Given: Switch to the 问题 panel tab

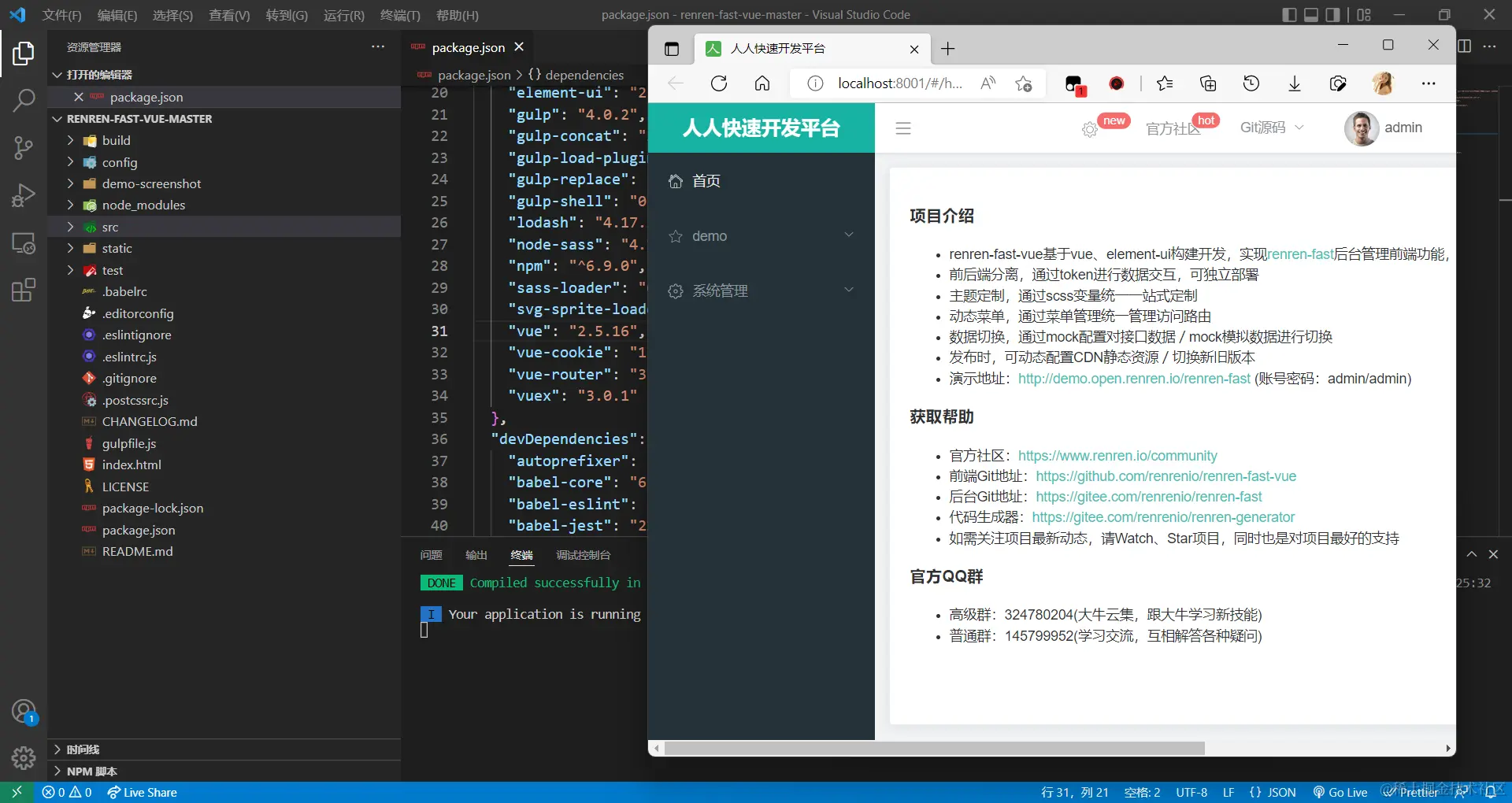Looking at the screenshot, I should click(x=431, y=555).
